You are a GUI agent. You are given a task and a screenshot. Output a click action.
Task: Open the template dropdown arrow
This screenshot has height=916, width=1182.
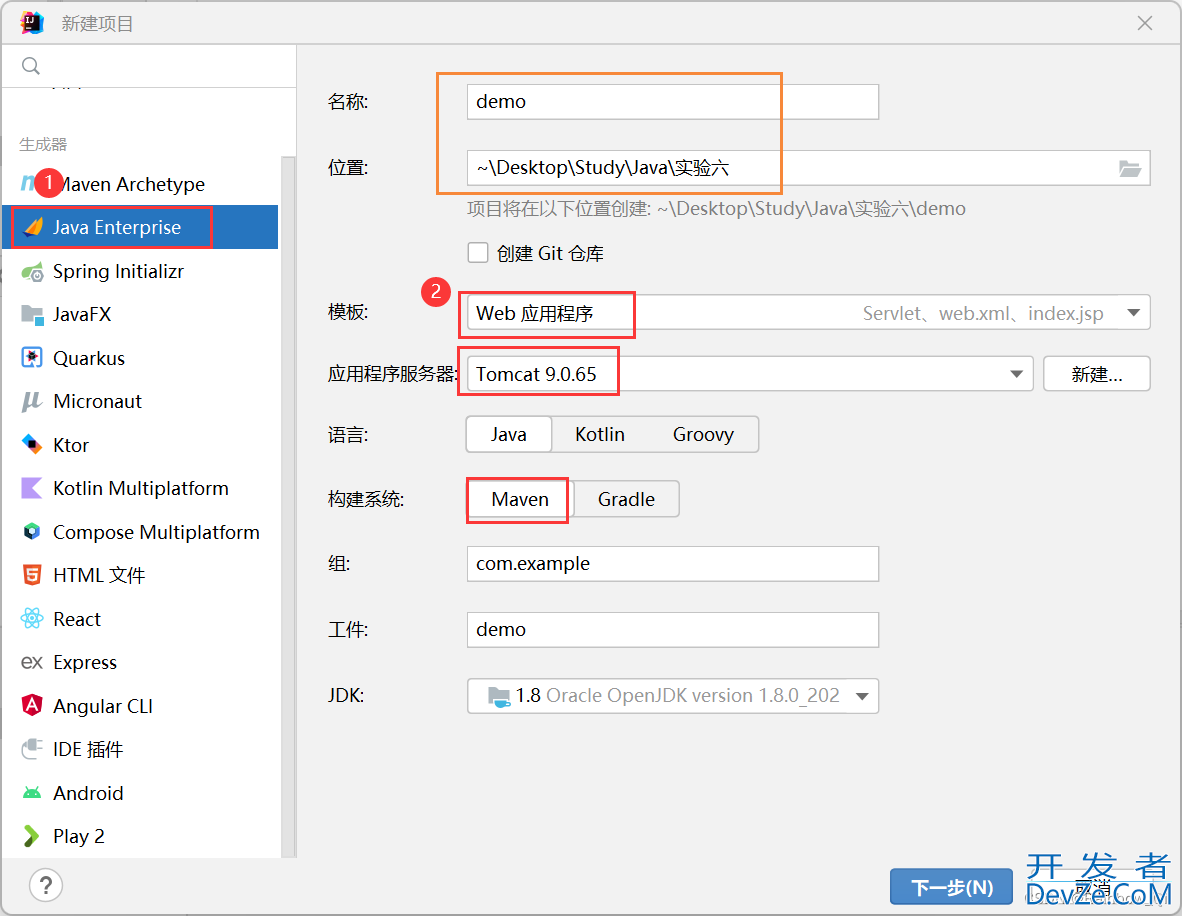click(1133, 313)
